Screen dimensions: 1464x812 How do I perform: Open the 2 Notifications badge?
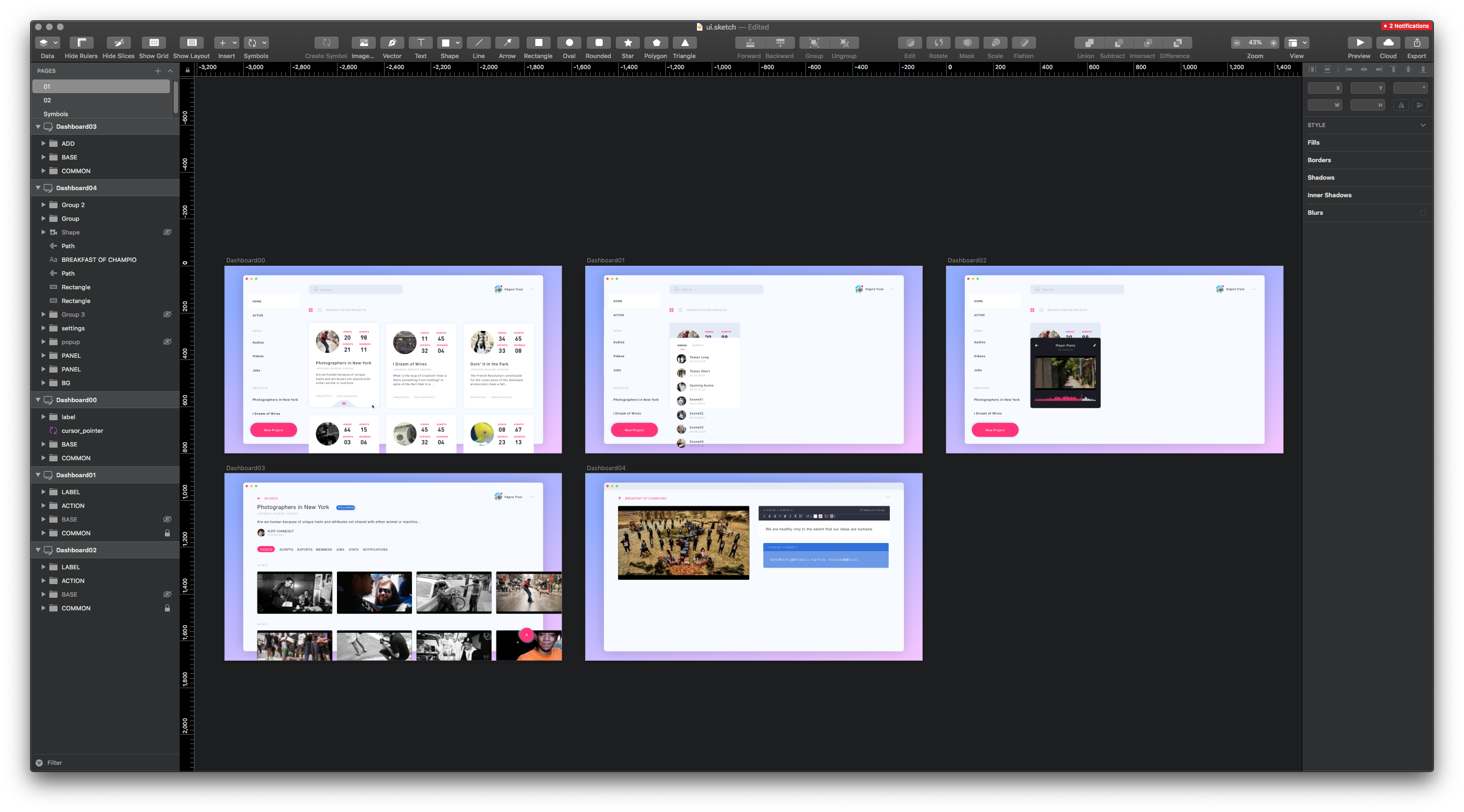(1406, 26)
